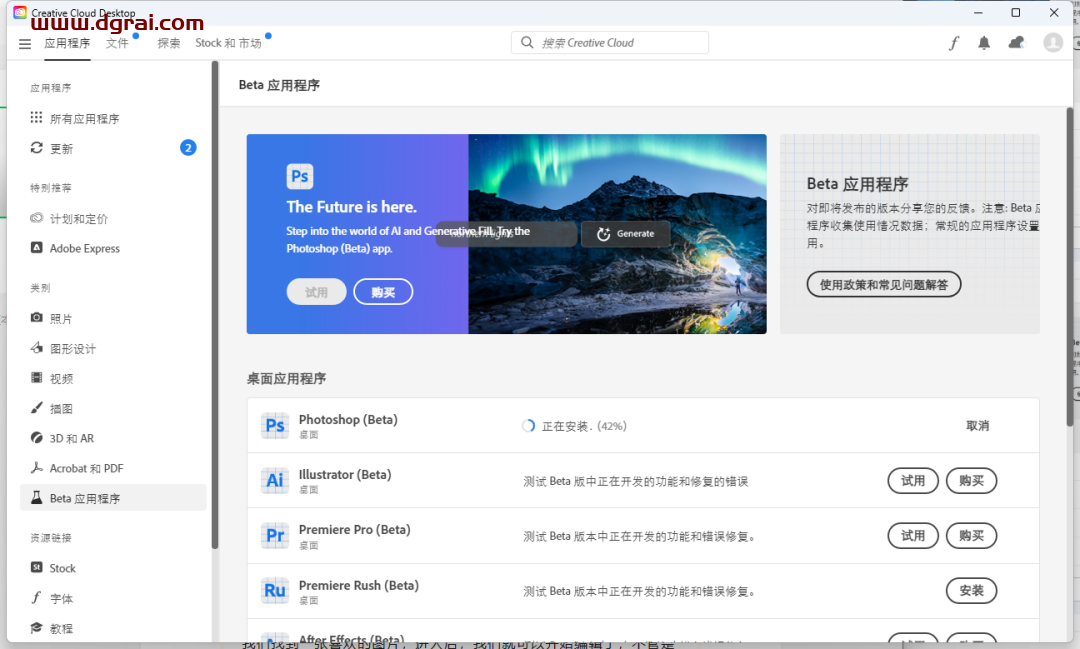The width and height of the screenshot is (1080, 649).
Task: Switch to the Stock 和 市场 tab
Action: coord(228,43)
